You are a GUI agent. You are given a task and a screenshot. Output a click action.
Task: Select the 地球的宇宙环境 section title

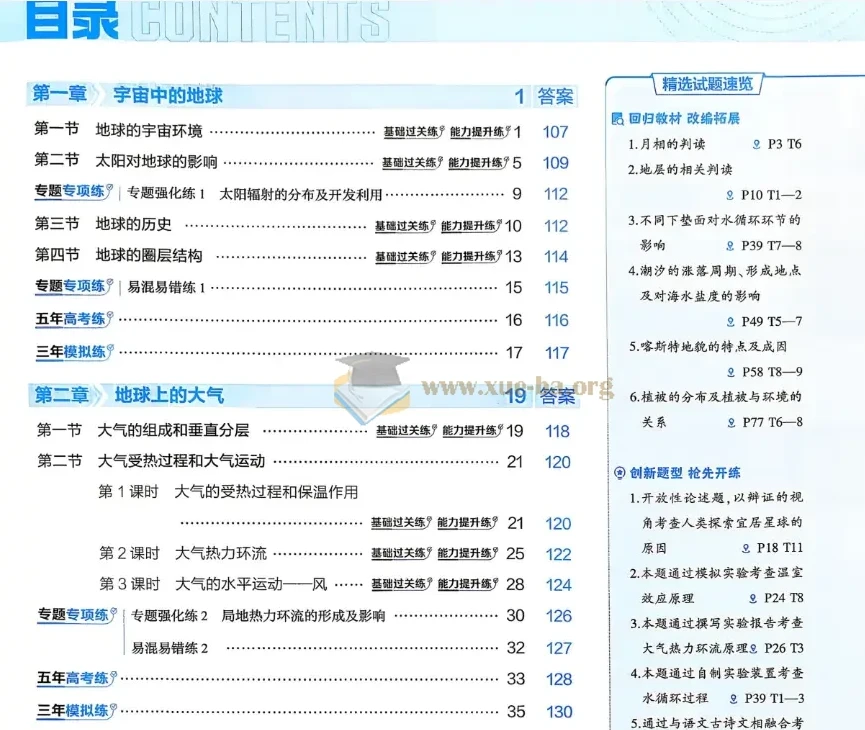[x=149, y=131]
